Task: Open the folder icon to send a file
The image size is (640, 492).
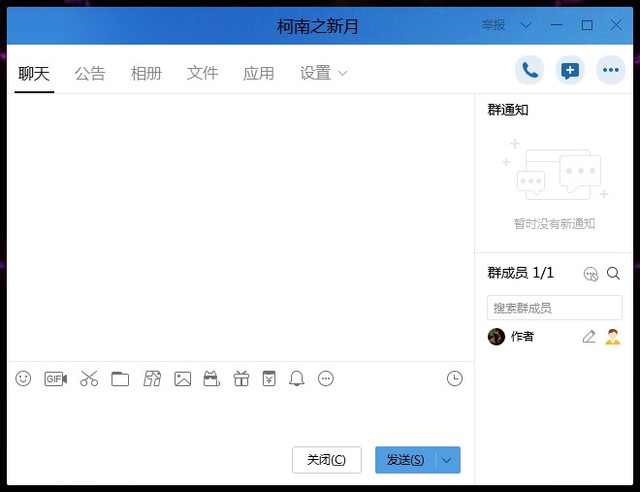Action: [x=120, y=379]
